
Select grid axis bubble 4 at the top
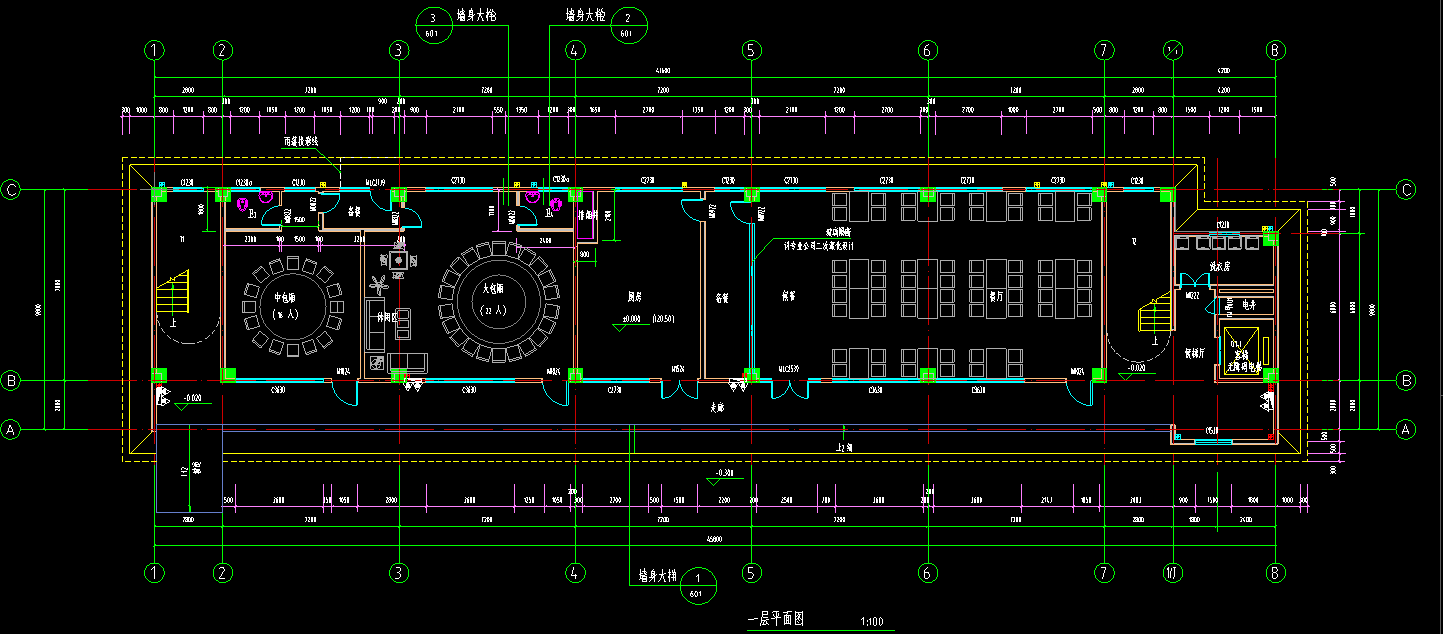click(x=574, y=50)
